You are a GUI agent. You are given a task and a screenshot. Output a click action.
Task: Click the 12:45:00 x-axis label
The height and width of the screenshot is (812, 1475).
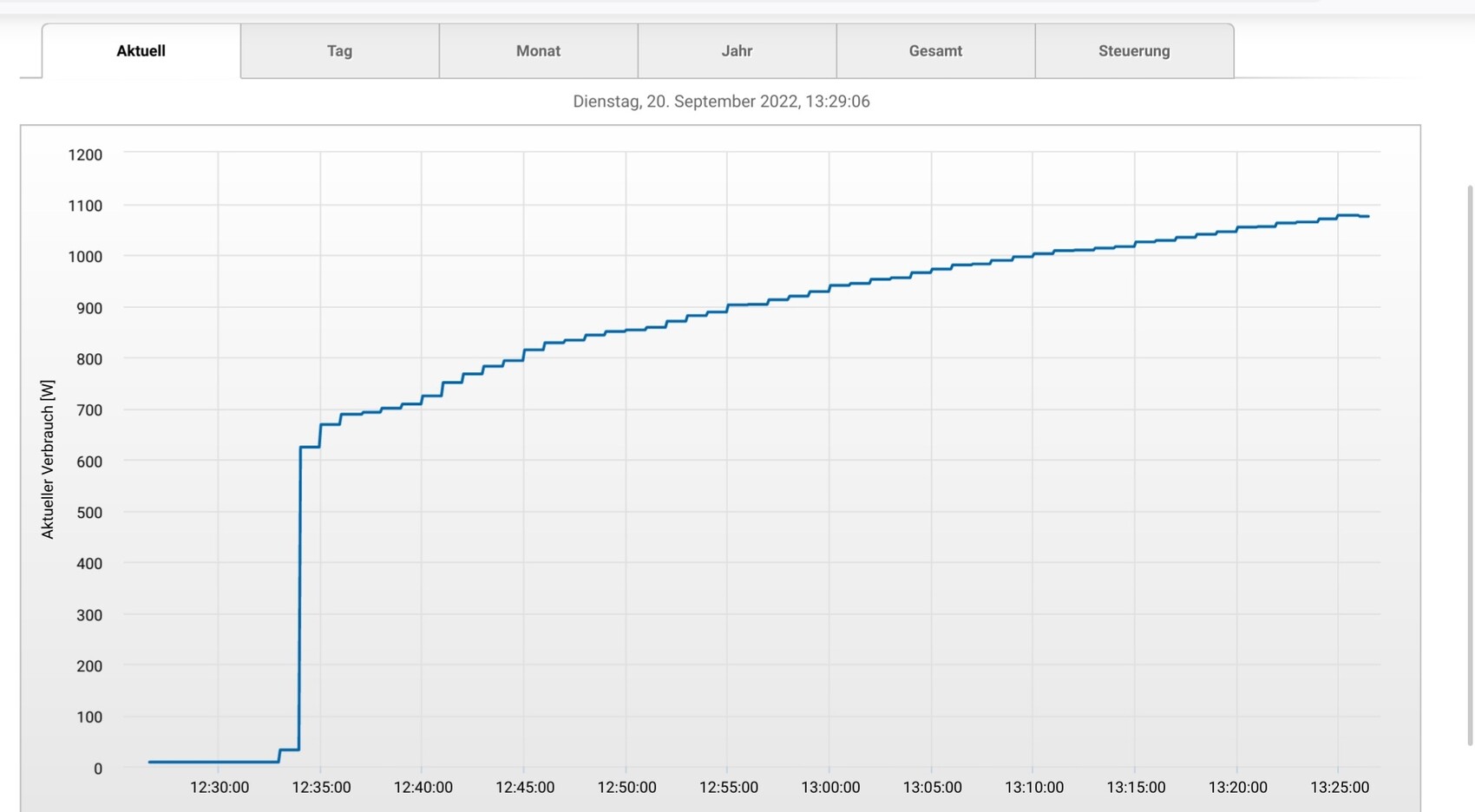point(525,788)
